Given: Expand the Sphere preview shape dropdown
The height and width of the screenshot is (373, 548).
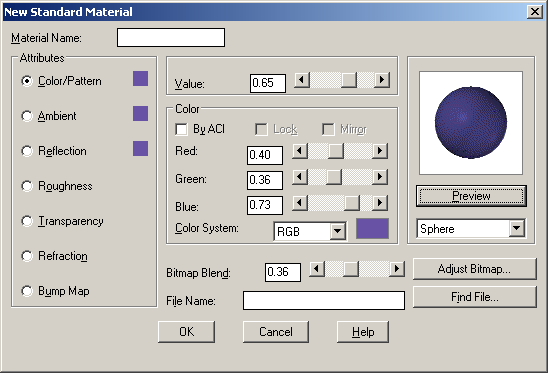Looking at the screenshot, I should click(517, 229).
